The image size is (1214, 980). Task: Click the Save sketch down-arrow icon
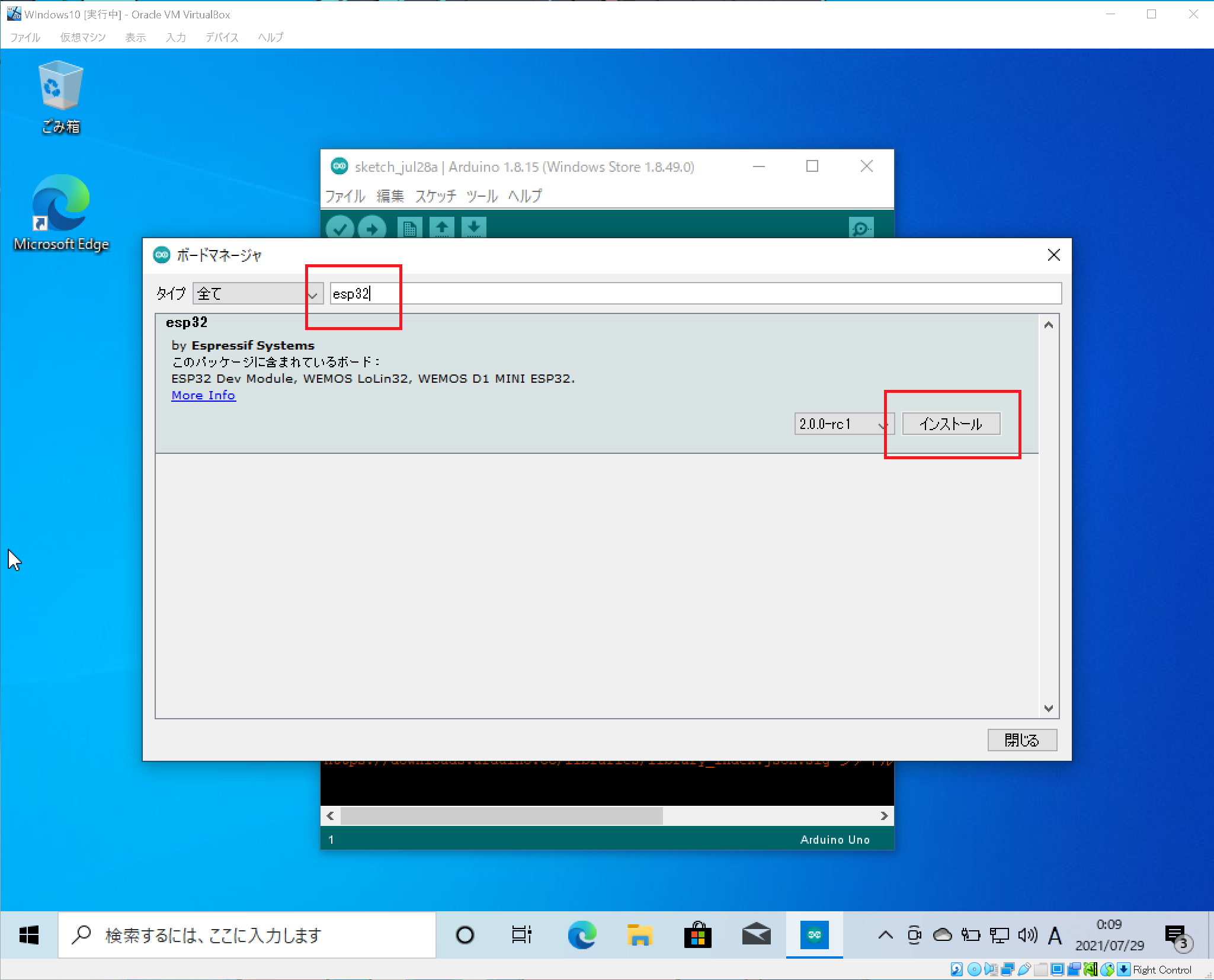point(473,228)
